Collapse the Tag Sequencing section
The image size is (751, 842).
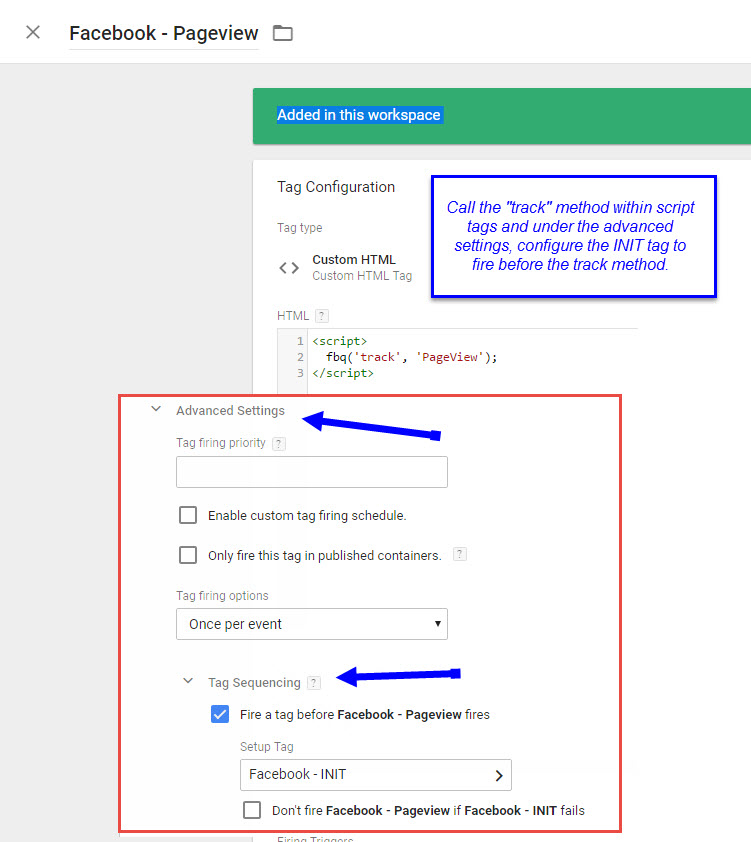pyautogui.click(x=188, y=681)
